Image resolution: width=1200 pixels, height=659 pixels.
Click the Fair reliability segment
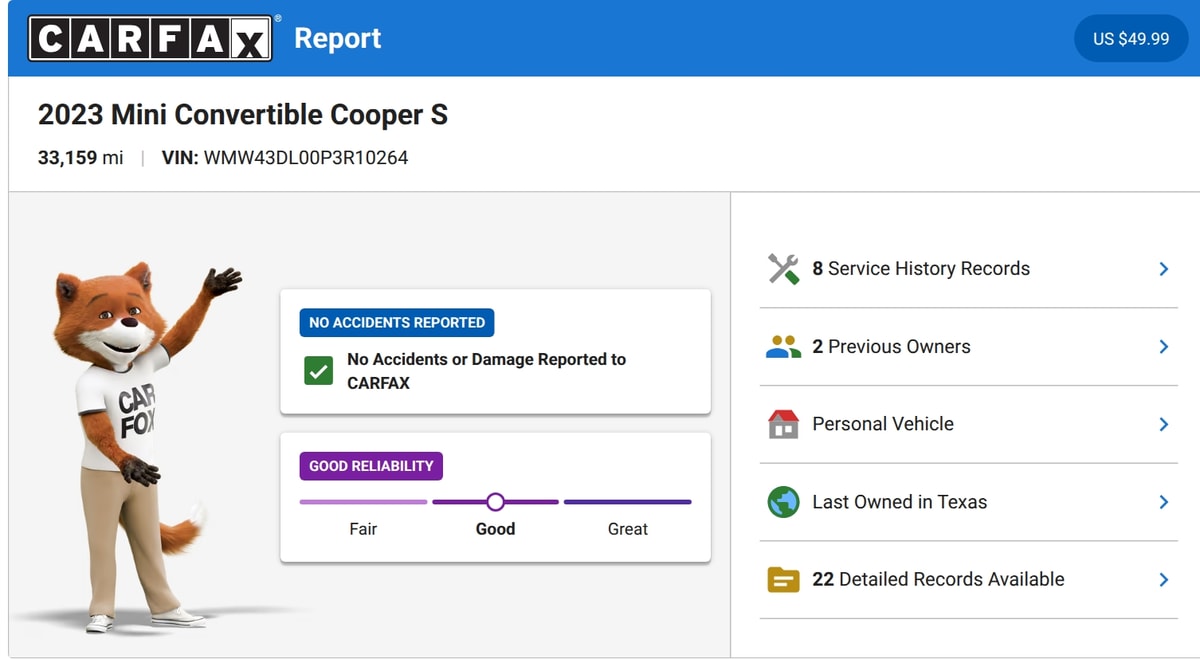363,502
